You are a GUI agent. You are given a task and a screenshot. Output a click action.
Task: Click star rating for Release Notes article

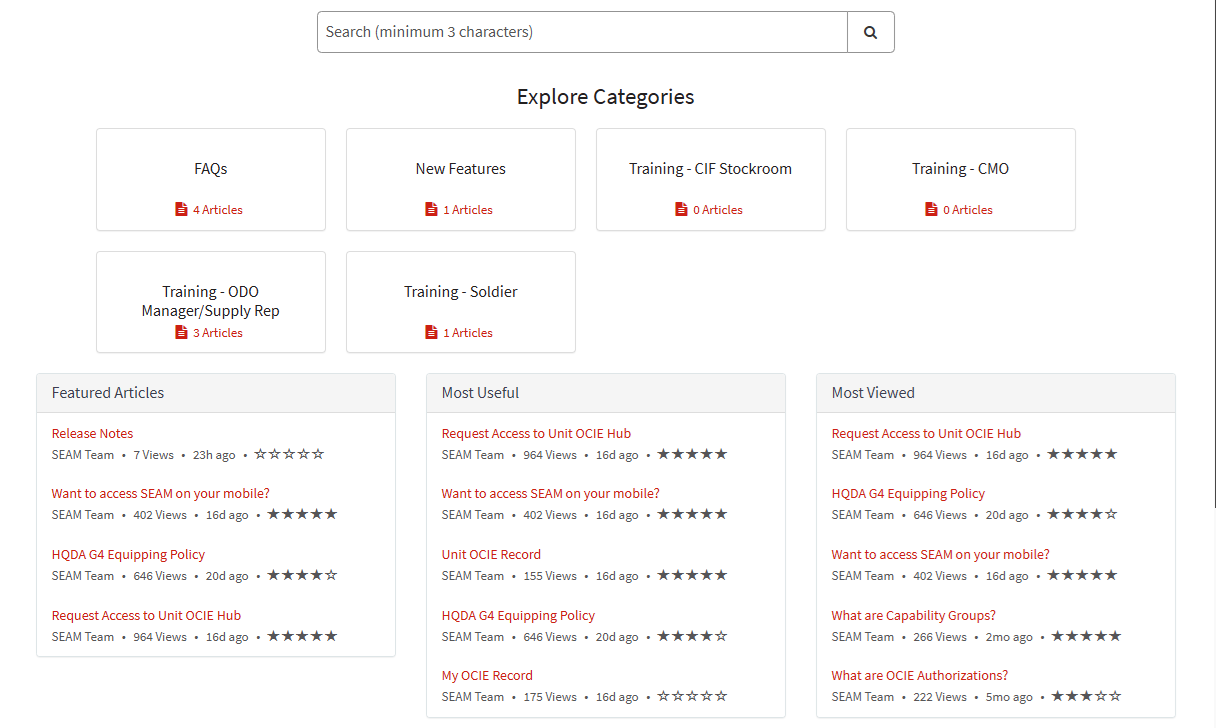(289, 455)
